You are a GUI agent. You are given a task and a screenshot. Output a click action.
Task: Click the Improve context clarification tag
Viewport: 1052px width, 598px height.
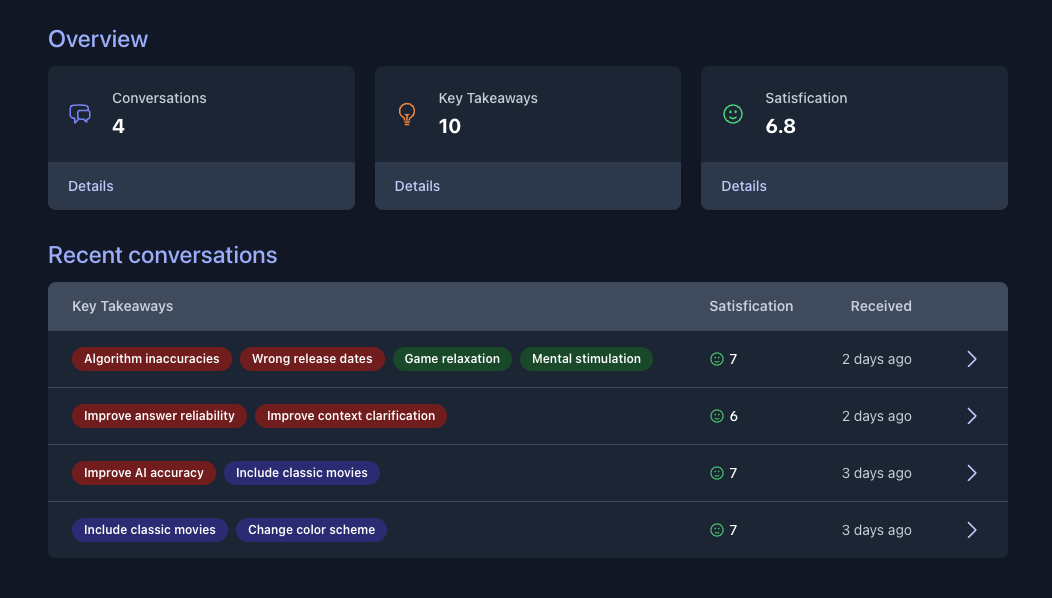pyautogui.click(x=351, y=416)
